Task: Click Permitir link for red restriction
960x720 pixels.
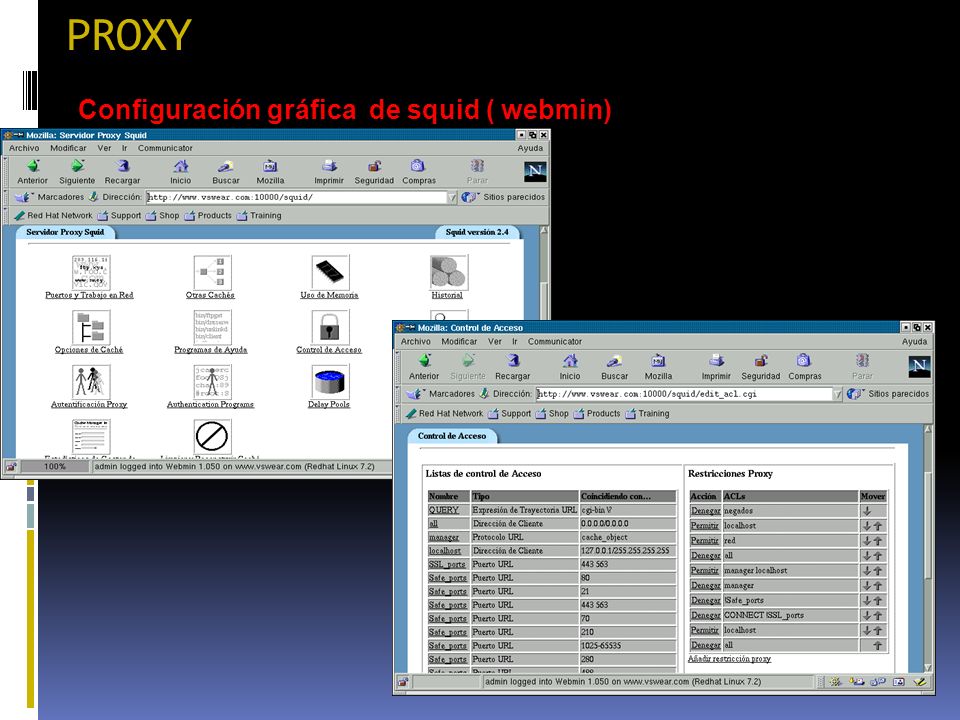Action: [x=704, y=541]
